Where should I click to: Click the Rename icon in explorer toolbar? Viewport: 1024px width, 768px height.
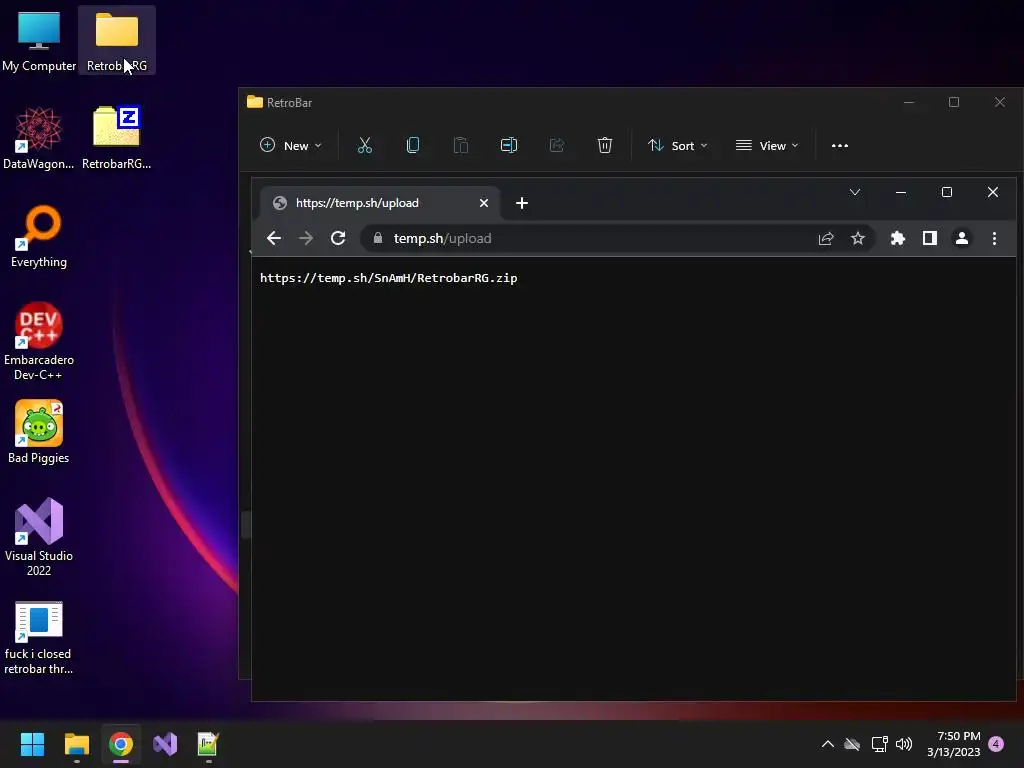coord(509,146)
